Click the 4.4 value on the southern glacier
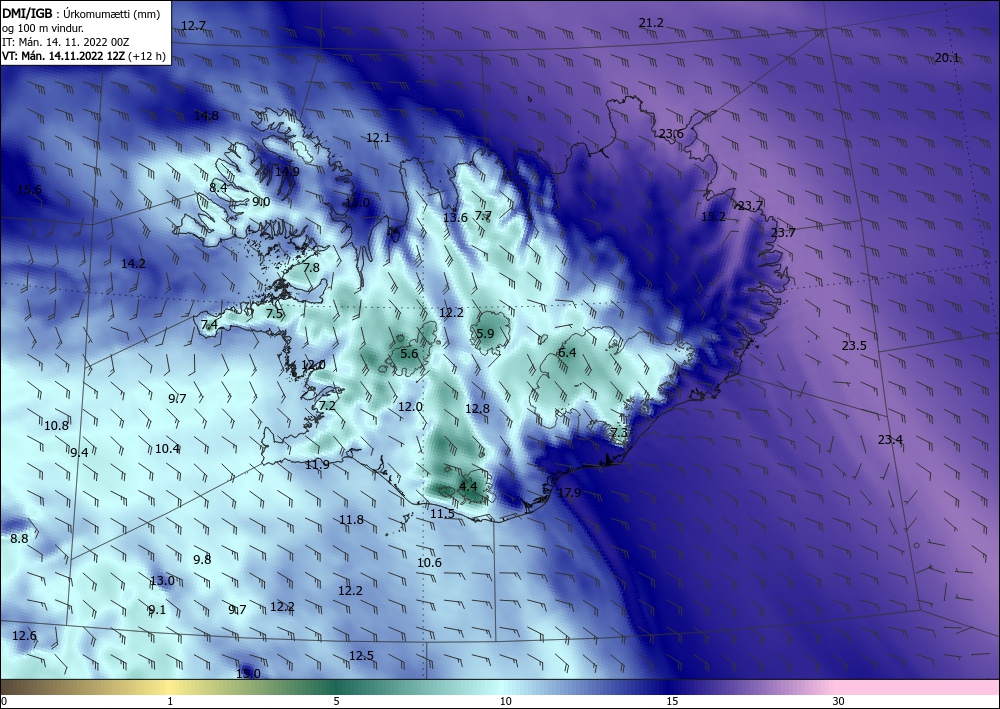The image size is (1000, 709). pos(468,486)
